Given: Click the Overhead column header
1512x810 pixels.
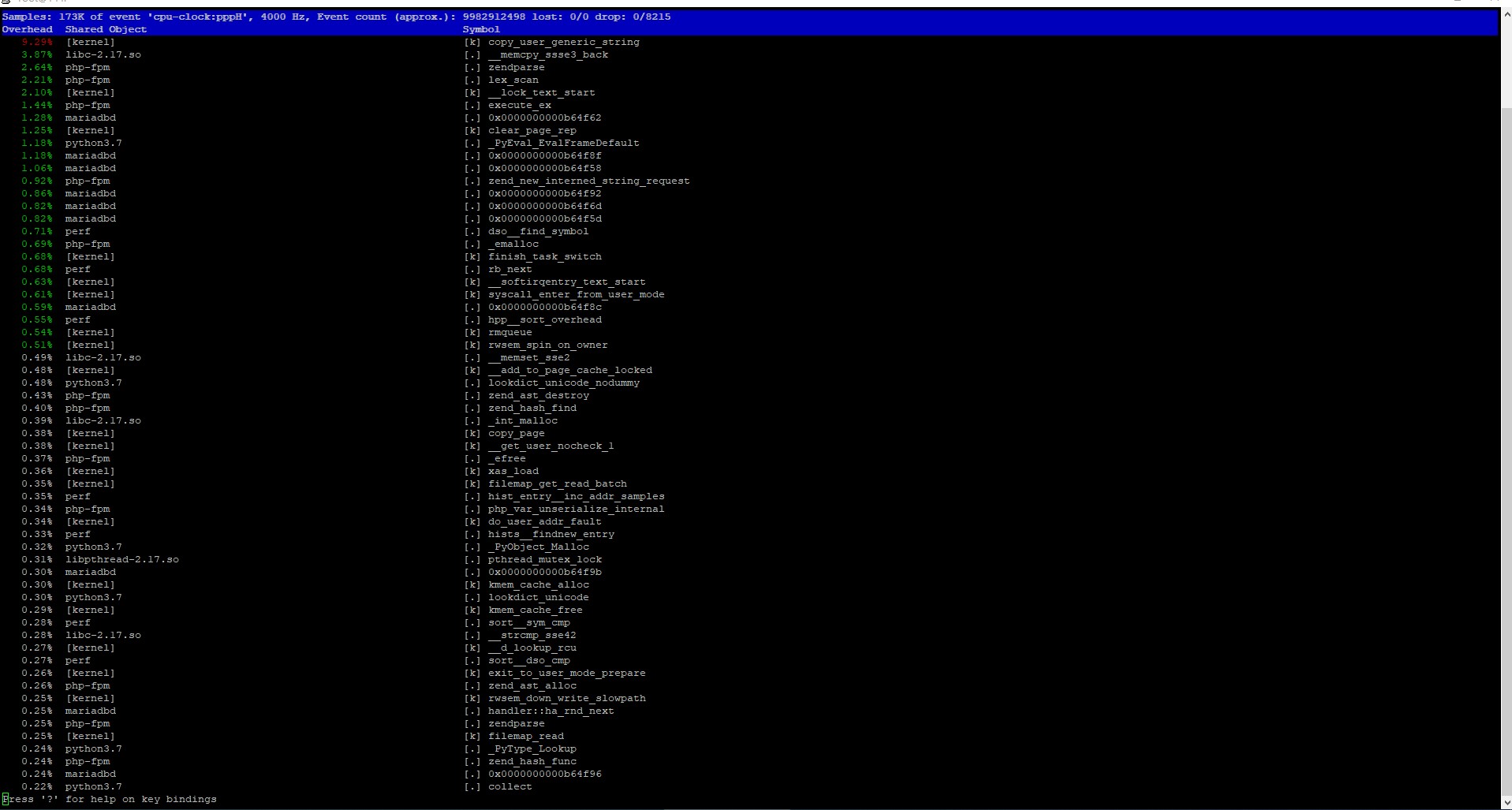Looking at the screenshot, I should pyautogui.click(x=28, y=29).
